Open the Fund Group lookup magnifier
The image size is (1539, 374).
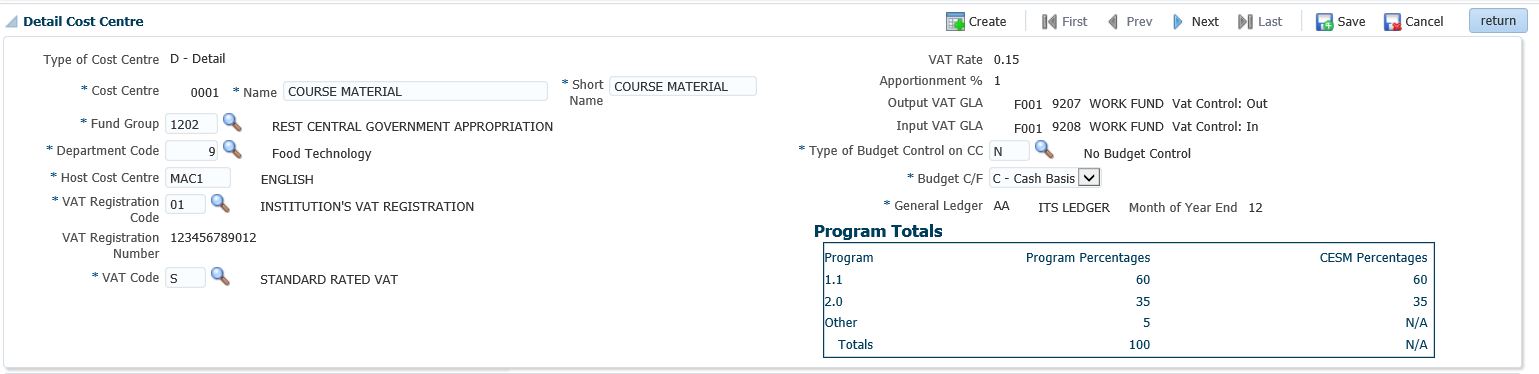tap(232, 123)
